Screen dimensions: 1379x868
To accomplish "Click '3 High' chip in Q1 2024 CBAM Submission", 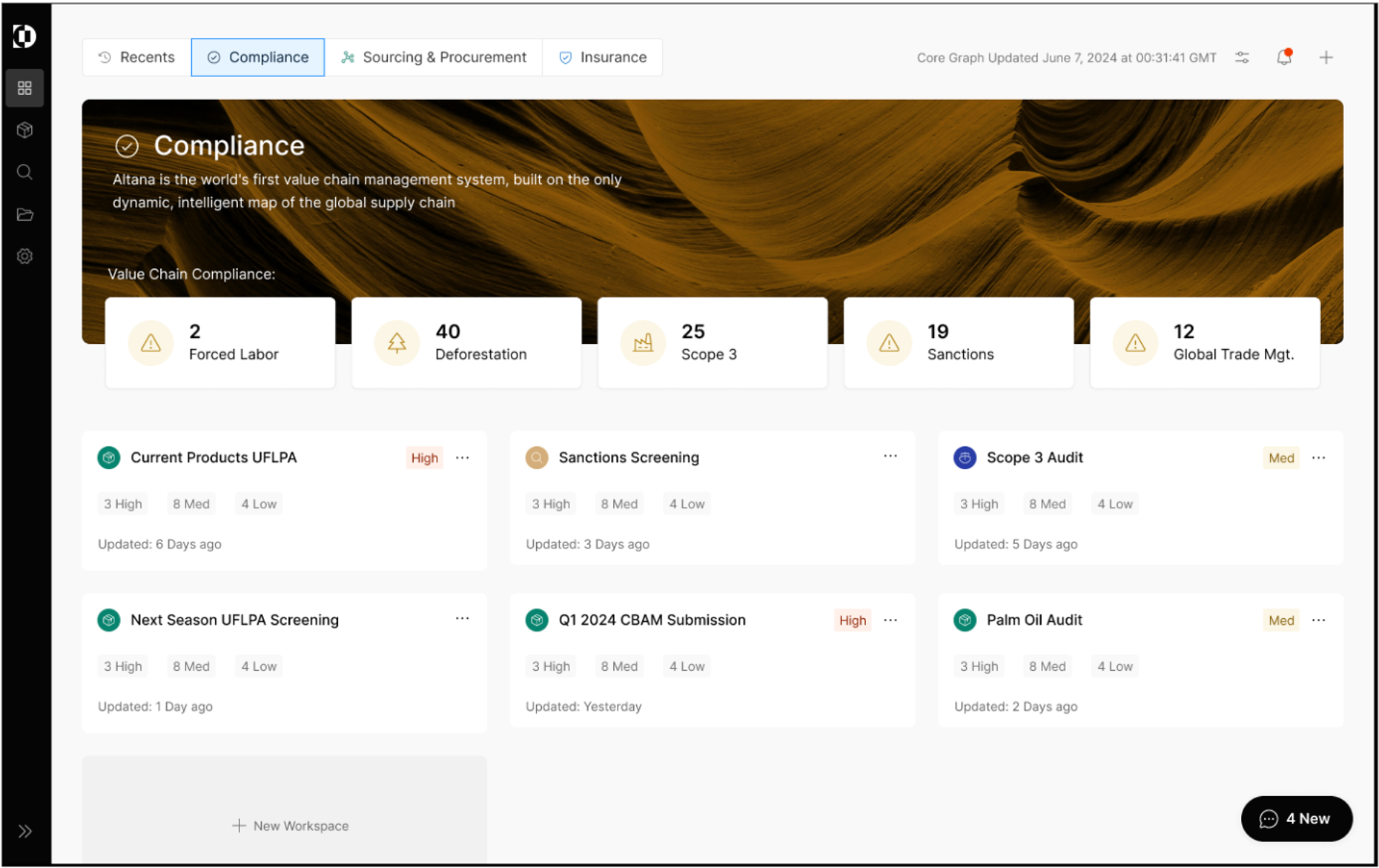I will (551, 666).
